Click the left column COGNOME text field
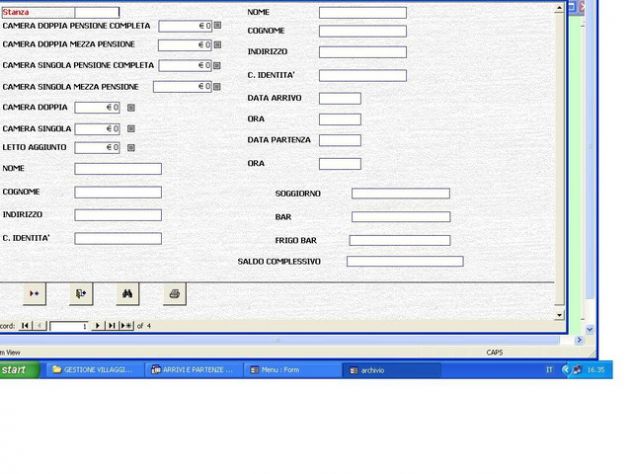This screenshot has height=474, width=632. (118, 192)
